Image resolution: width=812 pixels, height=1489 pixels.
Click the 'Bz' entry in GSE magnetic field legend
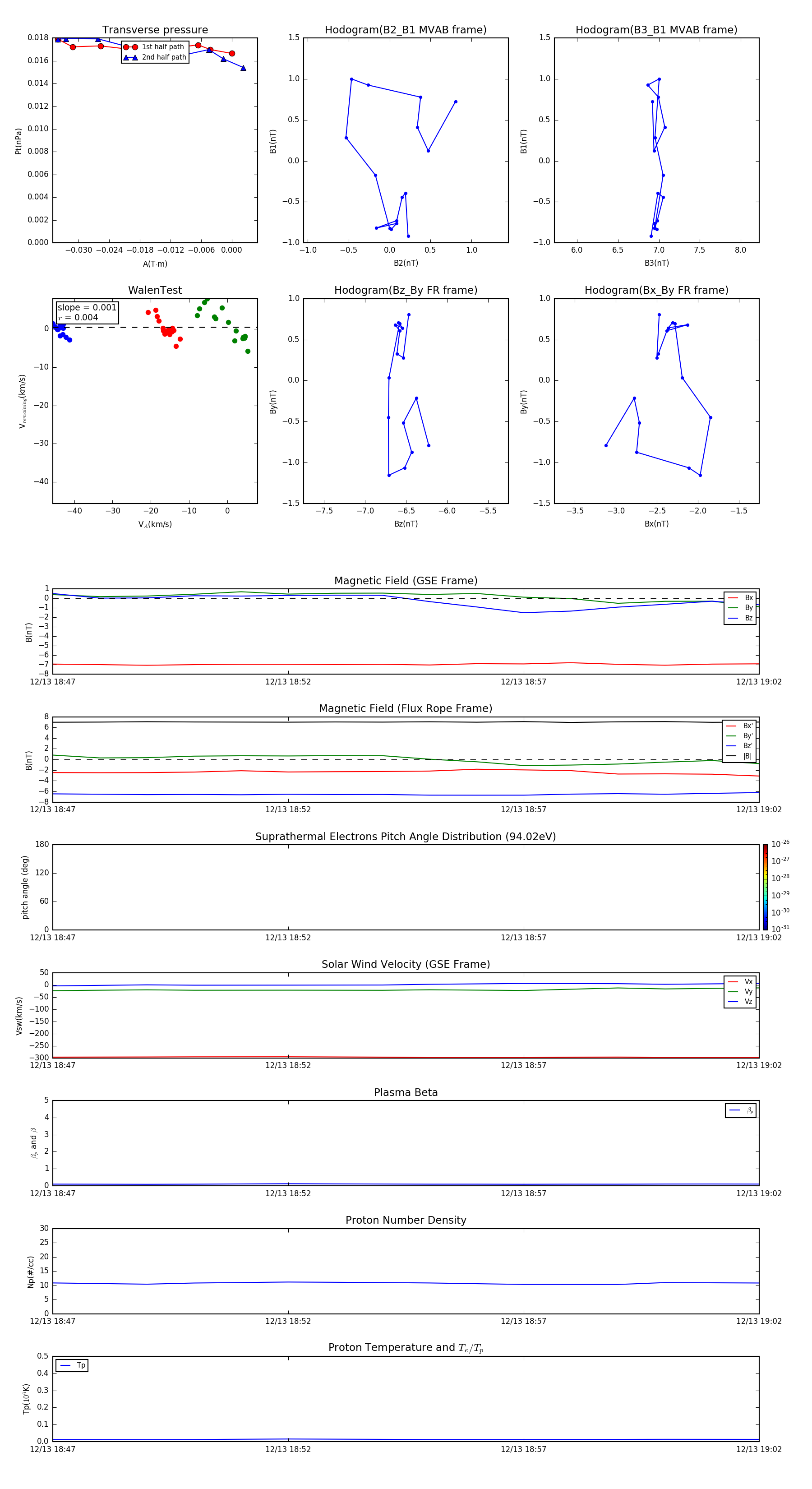pyautogui.click(x=740, y=618)
